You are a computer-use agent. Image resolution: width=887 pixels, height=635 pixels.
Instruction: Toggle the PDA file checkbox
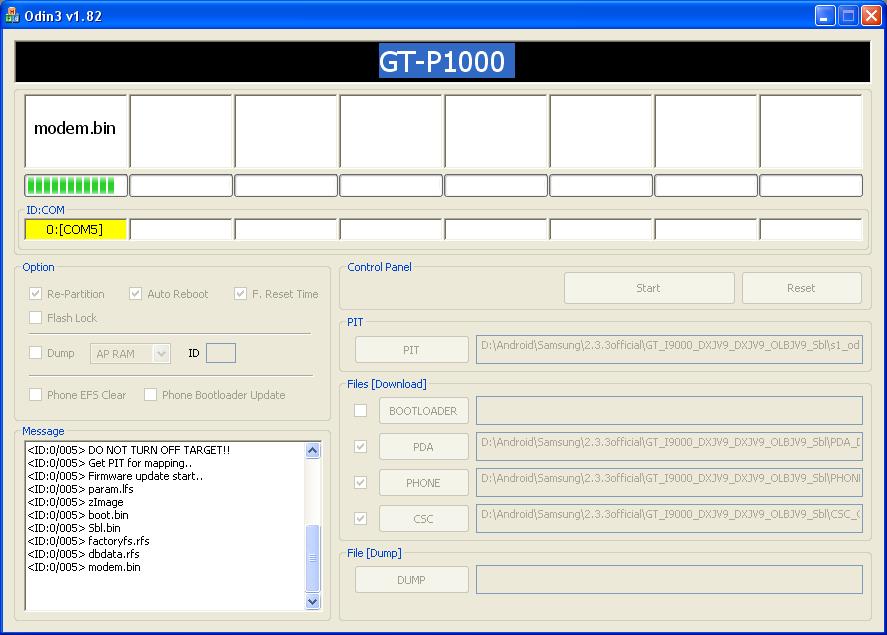point(360,447)
